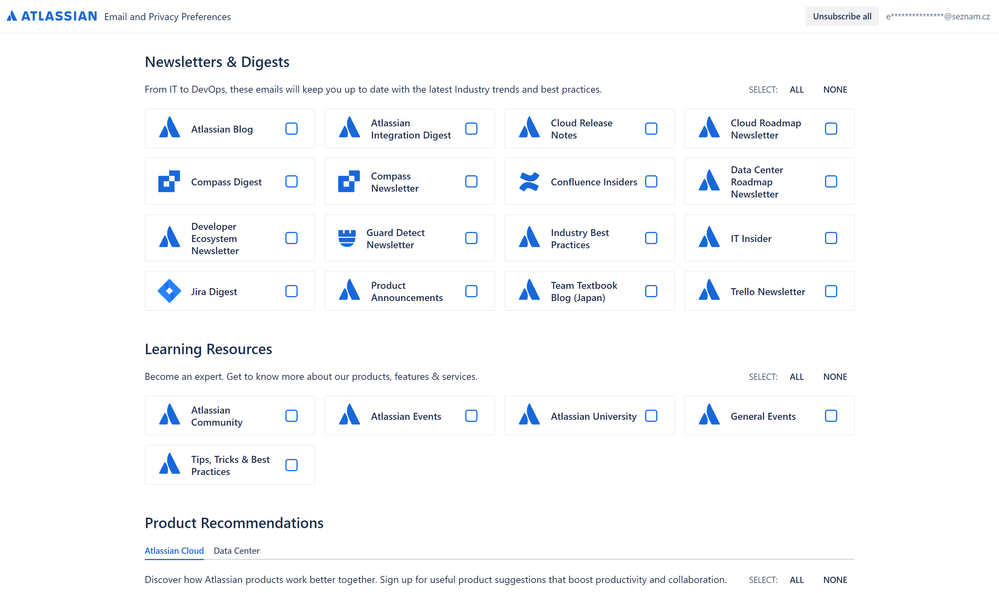Select ALL in Newsletters & Digests

[x=796, y=90]
